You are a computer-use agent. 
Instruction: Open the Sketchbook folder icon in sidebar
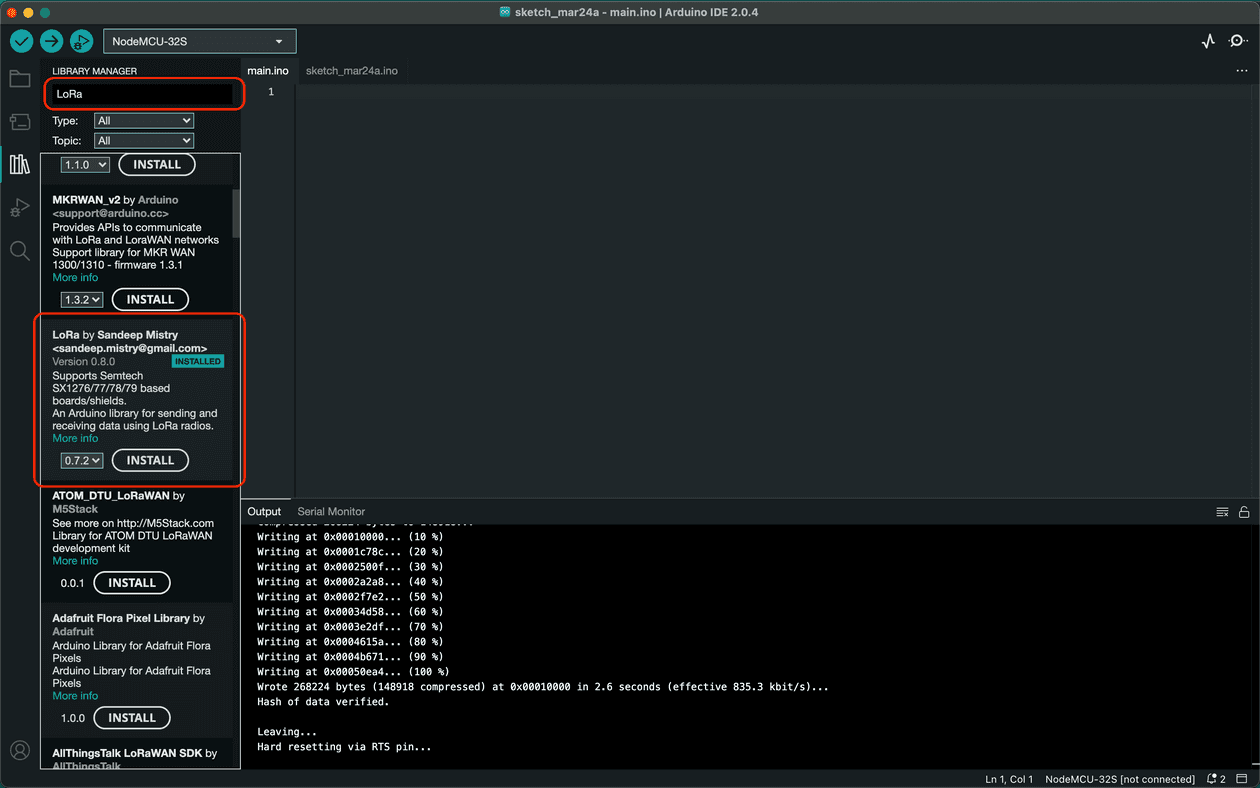click(x=20, y=79)
